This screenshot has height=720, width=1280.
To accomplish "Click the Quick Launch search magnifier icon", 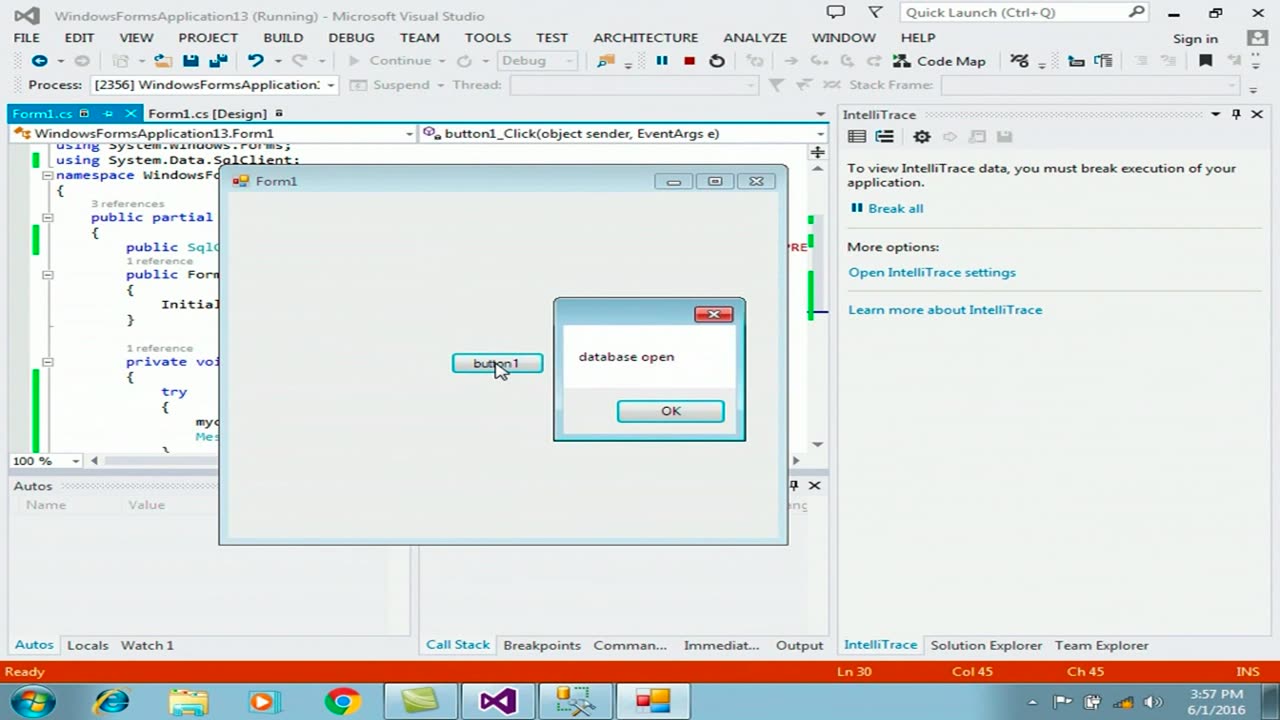I will [x=1136, y=13].
